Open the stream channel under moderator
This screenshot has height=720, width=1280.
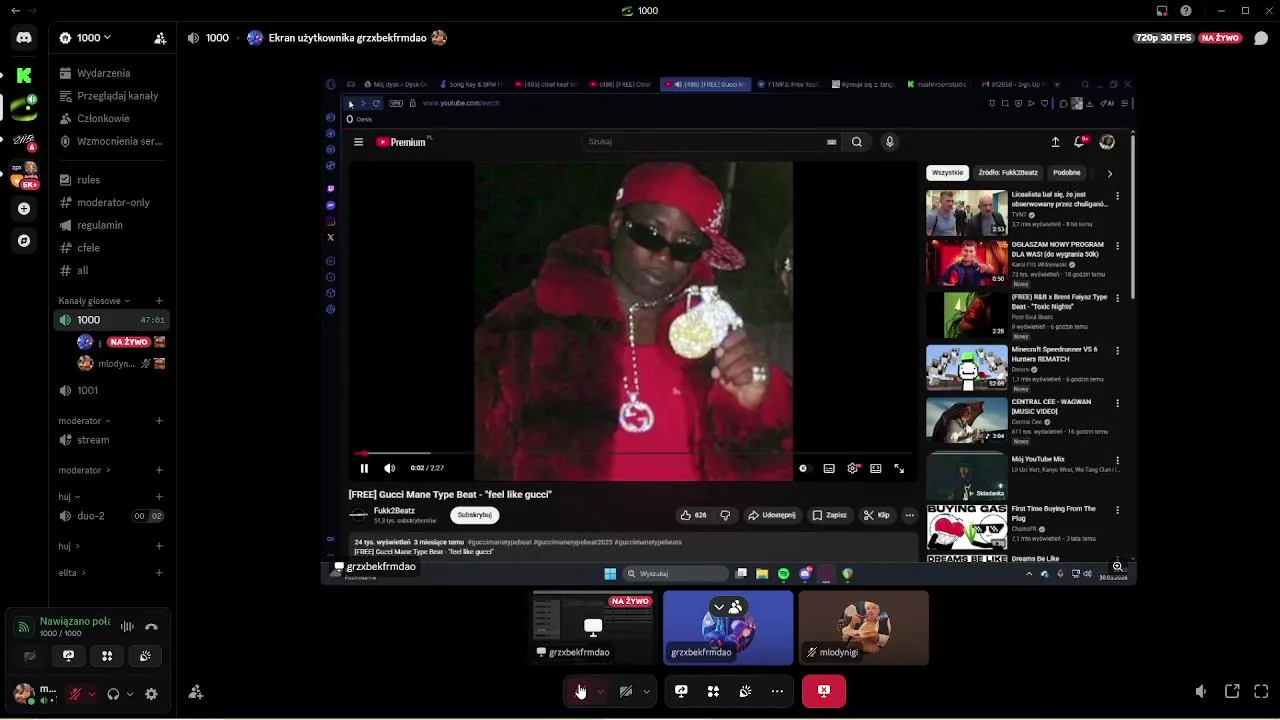112,440
